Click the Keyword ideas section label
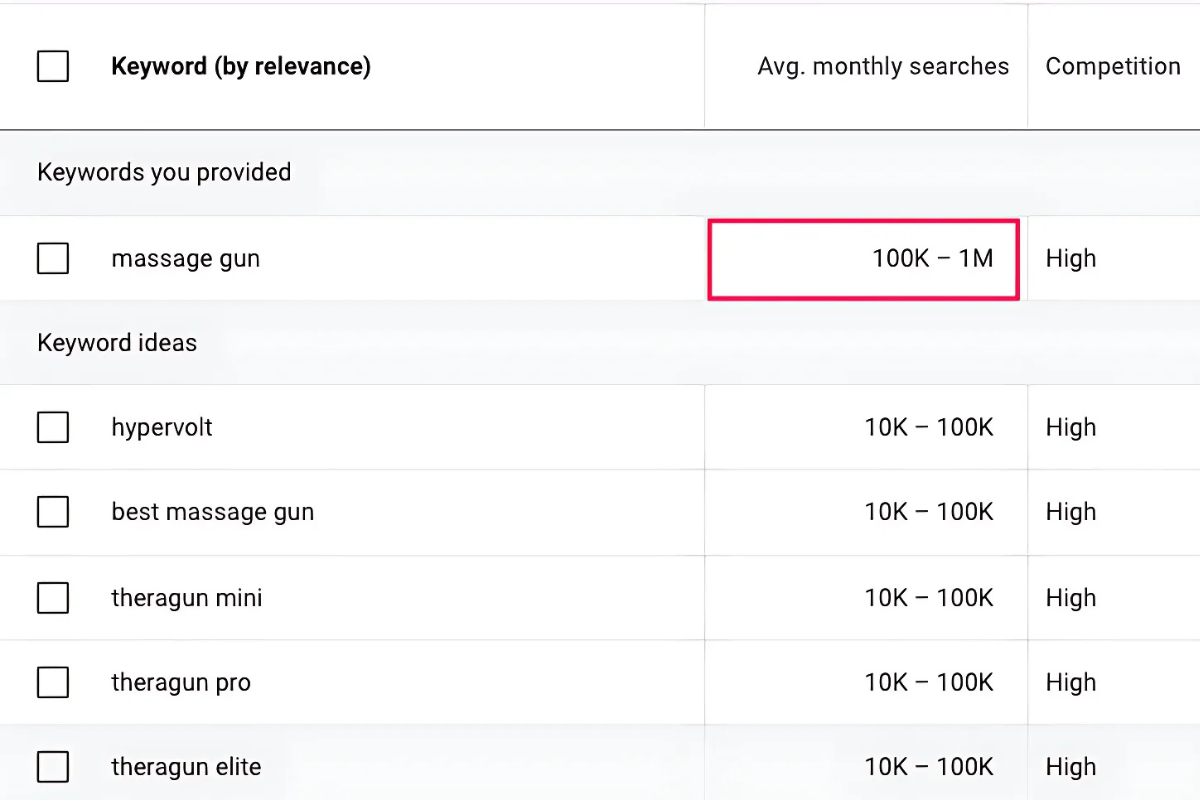This screenshot has width=1200, height=800. (x=117, y=343)
